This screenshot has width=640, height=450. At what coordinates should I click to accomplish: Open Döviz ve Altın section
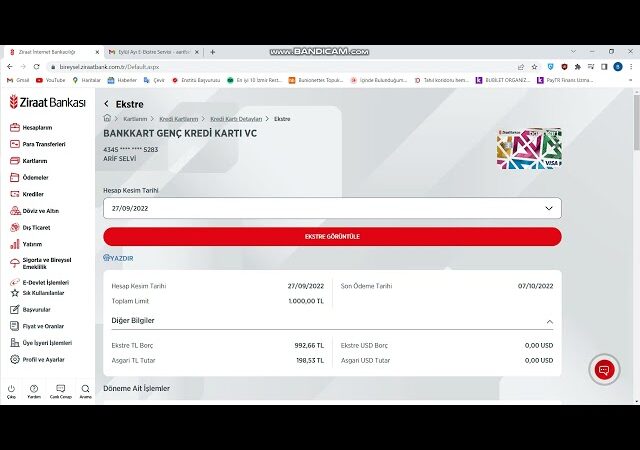pyautogui.click(x=40, y=210)
